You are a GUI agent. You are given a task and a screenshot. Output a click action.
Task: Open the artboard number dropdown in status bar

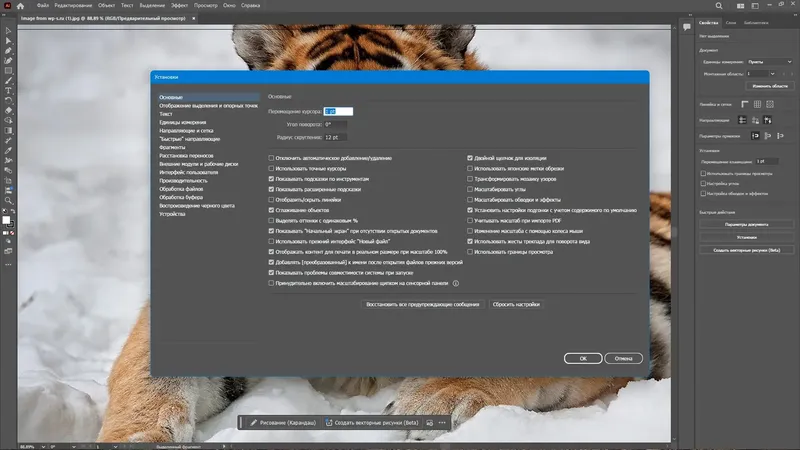click(115, 447)
